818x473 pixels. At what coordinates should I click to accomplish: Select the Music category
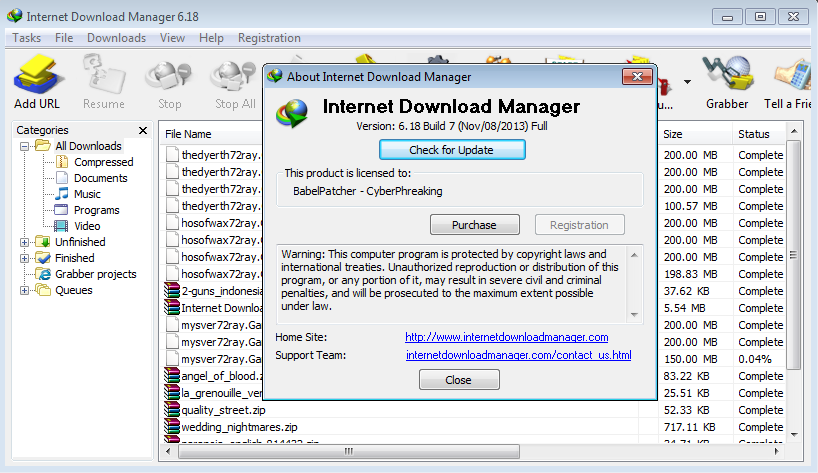(87, 194)
